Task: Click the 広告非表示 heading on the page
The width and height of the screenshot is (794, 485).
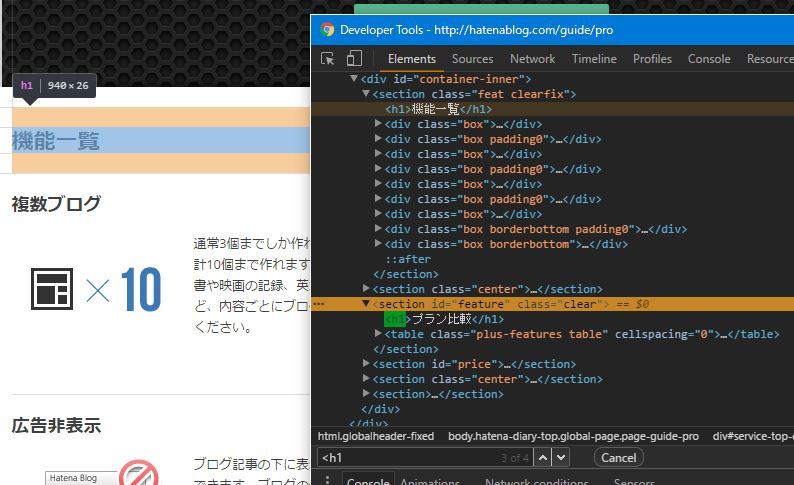Action: [56, 425]
